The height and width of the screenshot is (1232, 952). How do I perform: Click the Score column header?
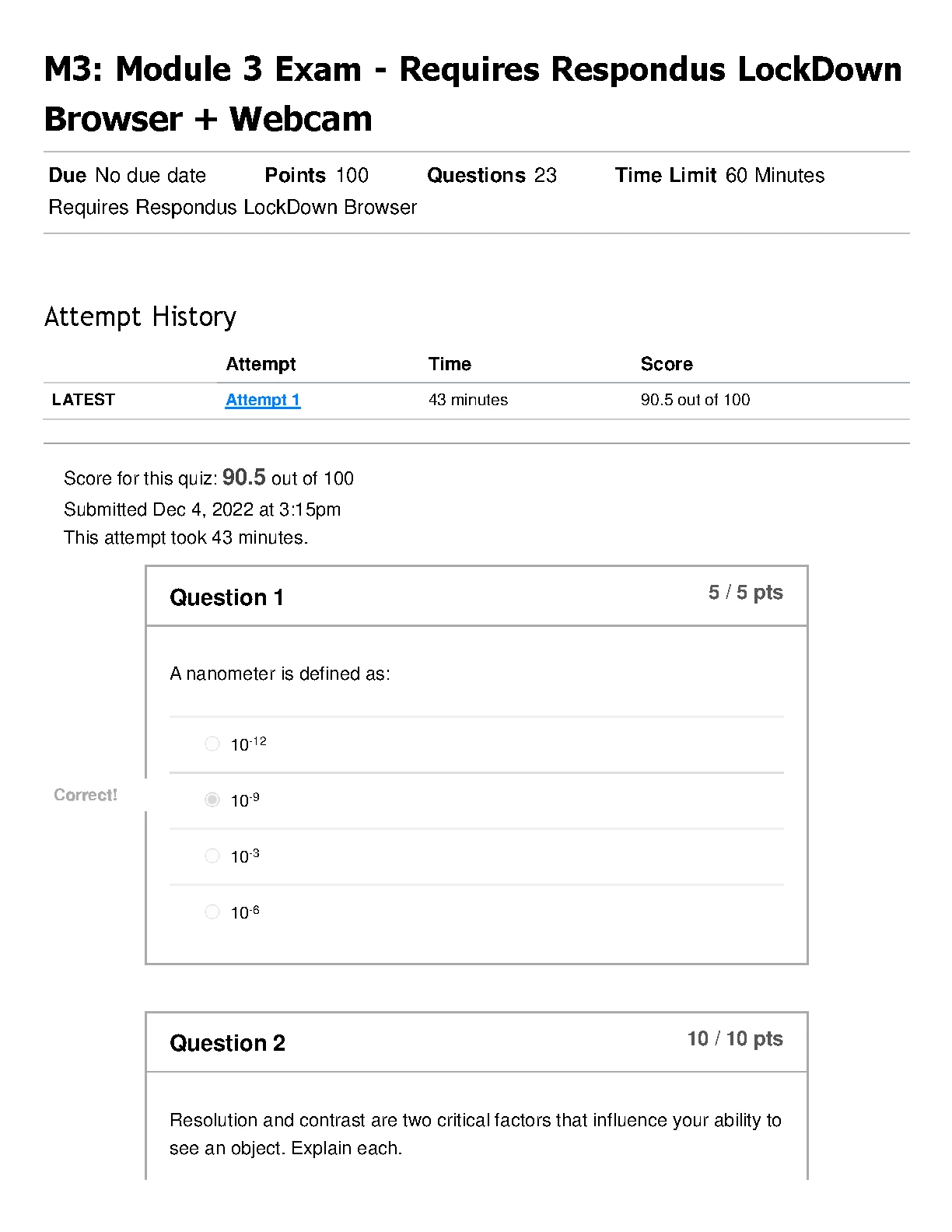pyautogui.click(x=667, y=364)
